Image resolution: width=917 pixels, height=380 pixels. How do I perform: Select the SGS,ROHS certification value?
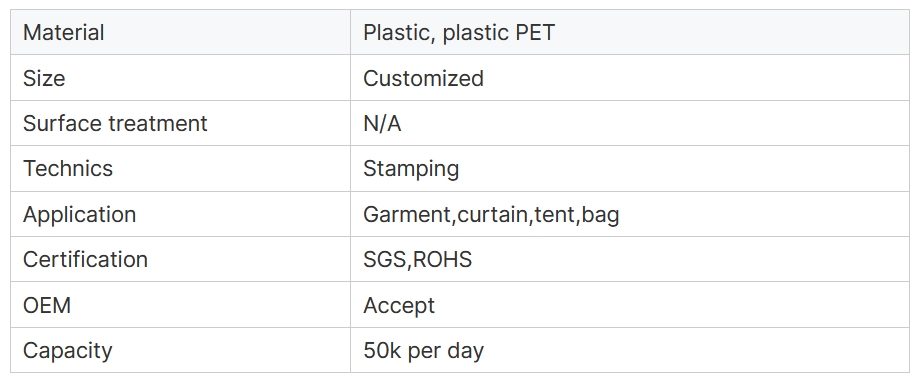click(418, 260)
